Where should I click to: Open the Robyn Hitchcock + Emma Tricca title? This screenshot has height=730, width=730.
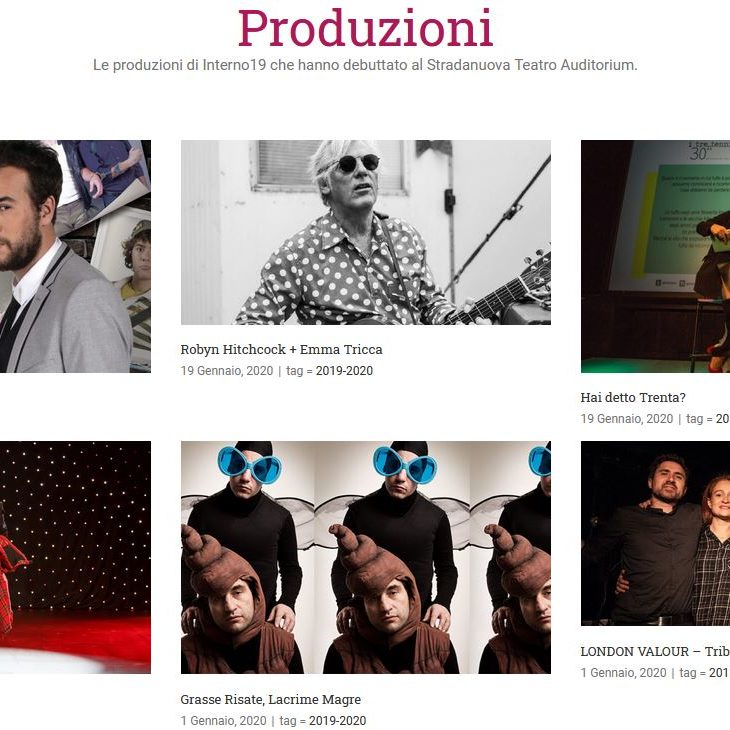[281, 350]
